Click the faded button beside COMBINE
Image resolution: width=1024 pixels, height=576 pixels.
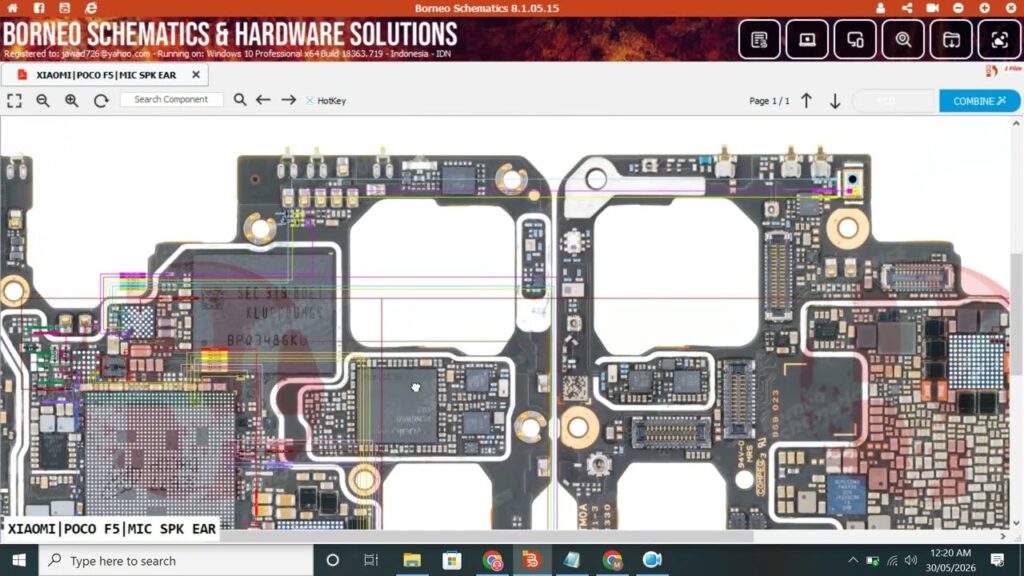893,101
